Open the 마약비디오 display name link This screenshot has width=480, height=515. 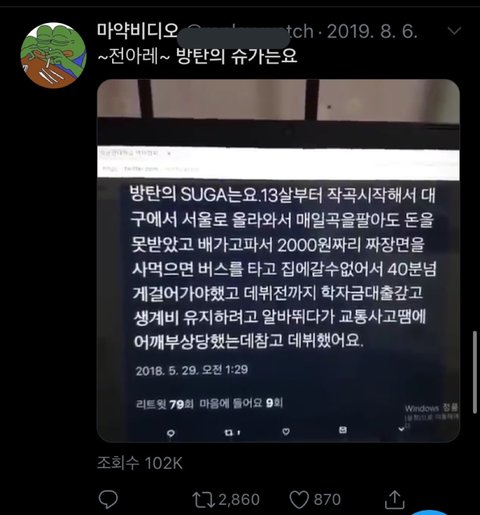coord(138,31)
